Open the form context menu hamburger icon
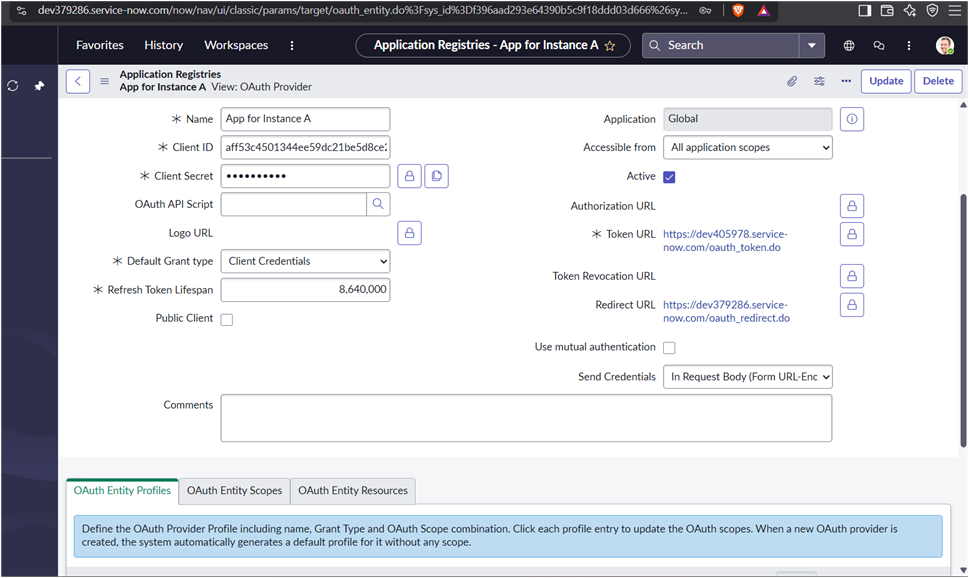 click(104, 81)
